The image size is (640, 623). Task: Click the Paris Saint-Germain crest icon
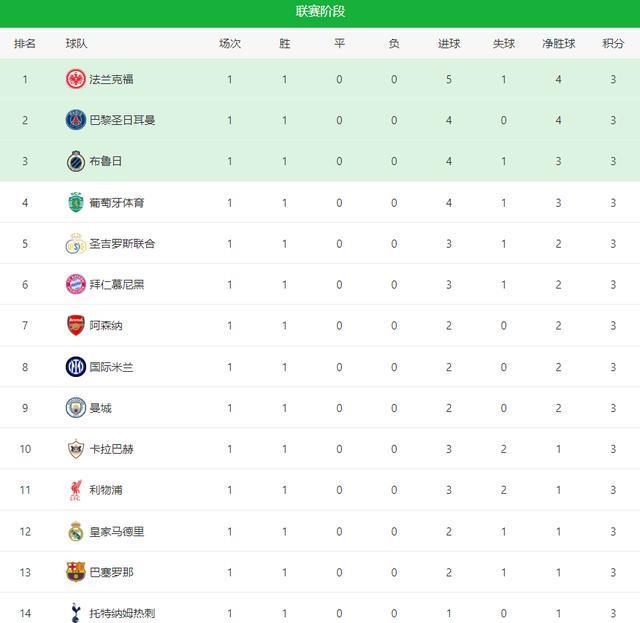[x=76, y=120]
